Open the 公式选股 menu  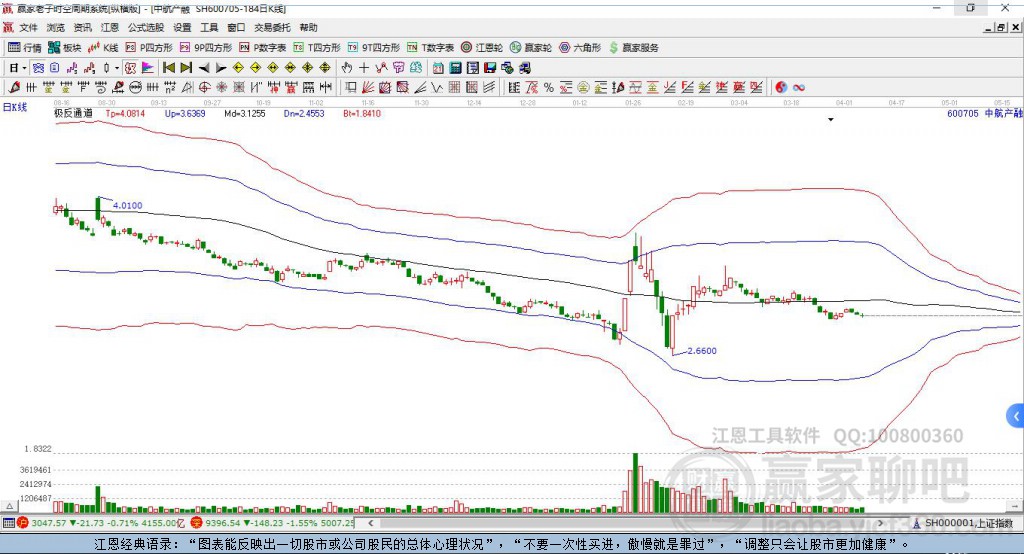pyautogui.click(x=146, y=27)
